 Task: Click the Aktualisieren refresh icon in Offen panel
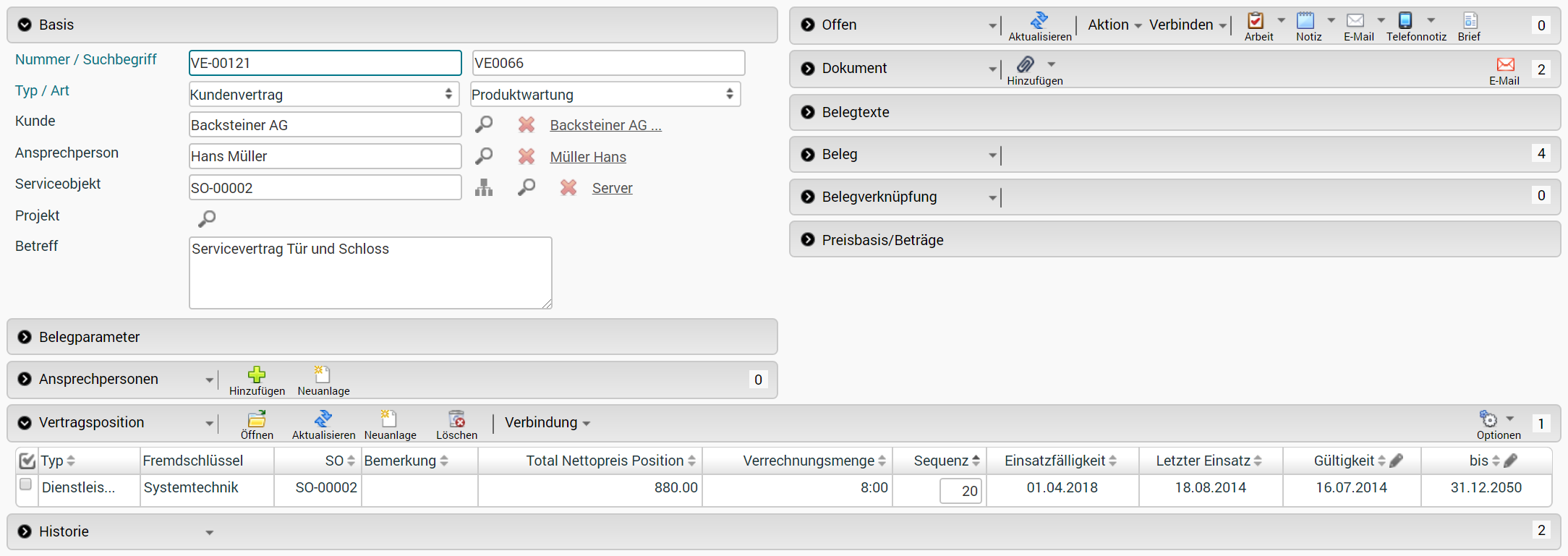click(1039, 20)
